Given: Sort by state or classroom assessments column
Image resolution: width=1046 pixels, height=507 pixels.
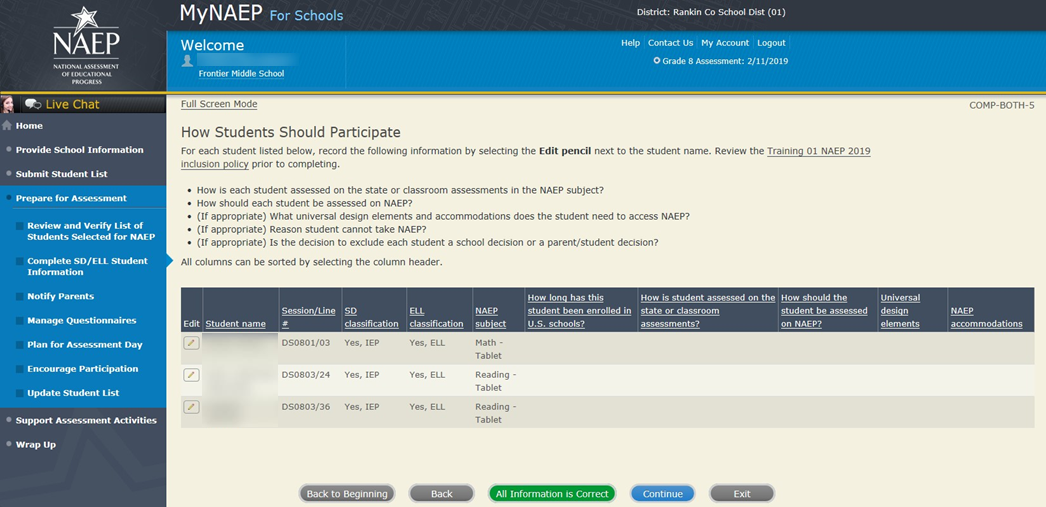Looking at the screenshot, I should click(708, 311).
